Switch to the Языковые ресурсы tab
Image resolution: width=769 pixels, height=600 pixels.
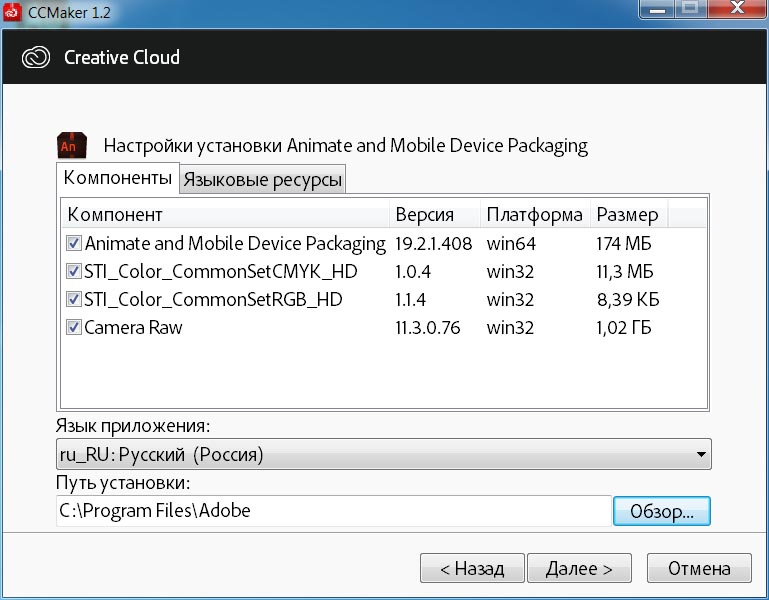point(262,180)
